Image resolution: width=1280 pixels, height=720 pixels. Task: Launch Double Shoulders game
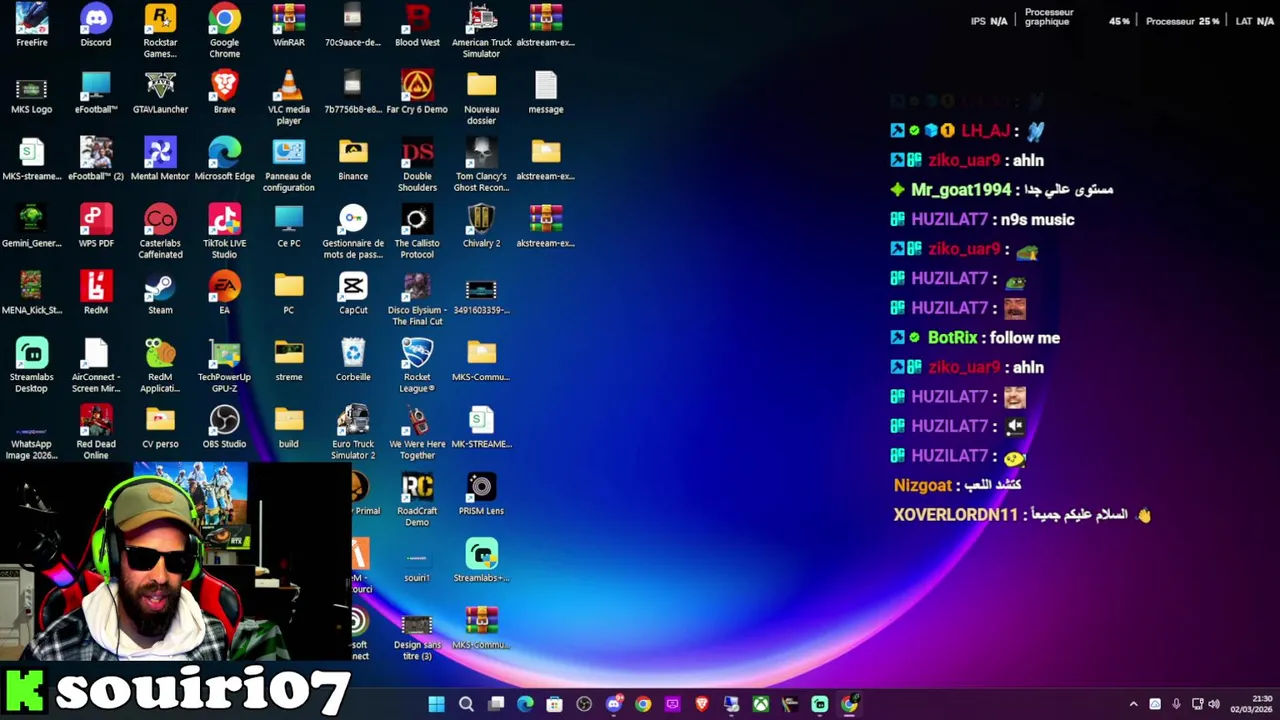tap(417, 165)
